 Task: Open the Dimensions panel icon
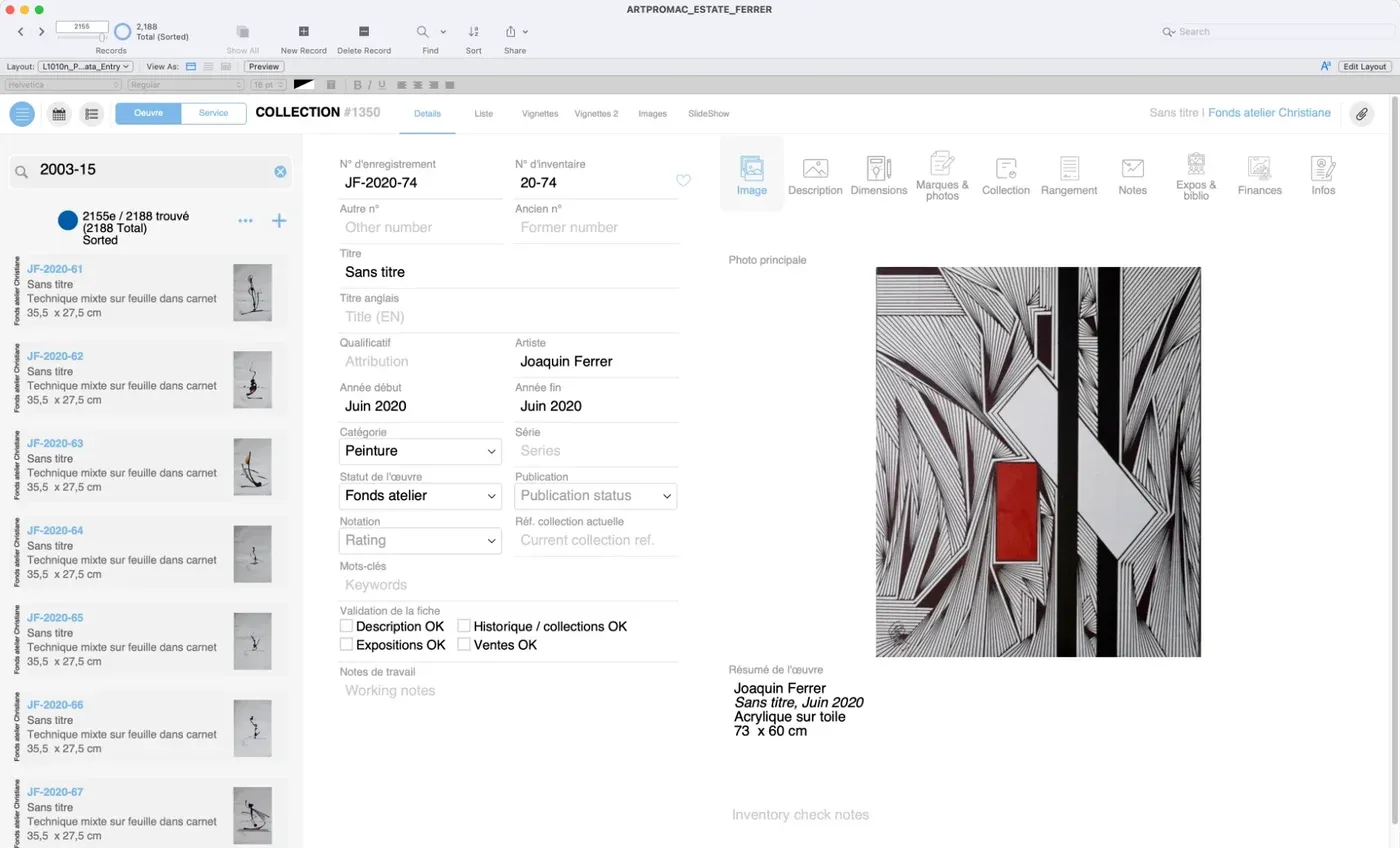pos(879,175)
